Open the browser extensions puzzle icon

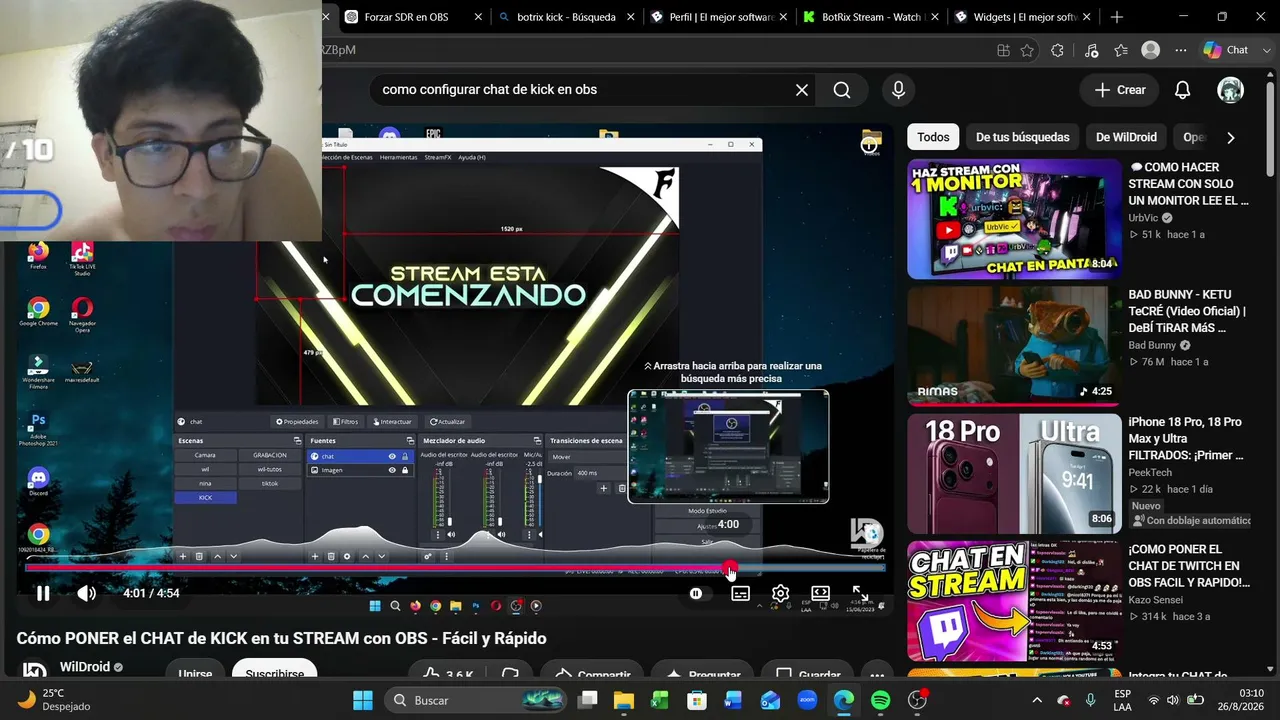pos(1058,50)
